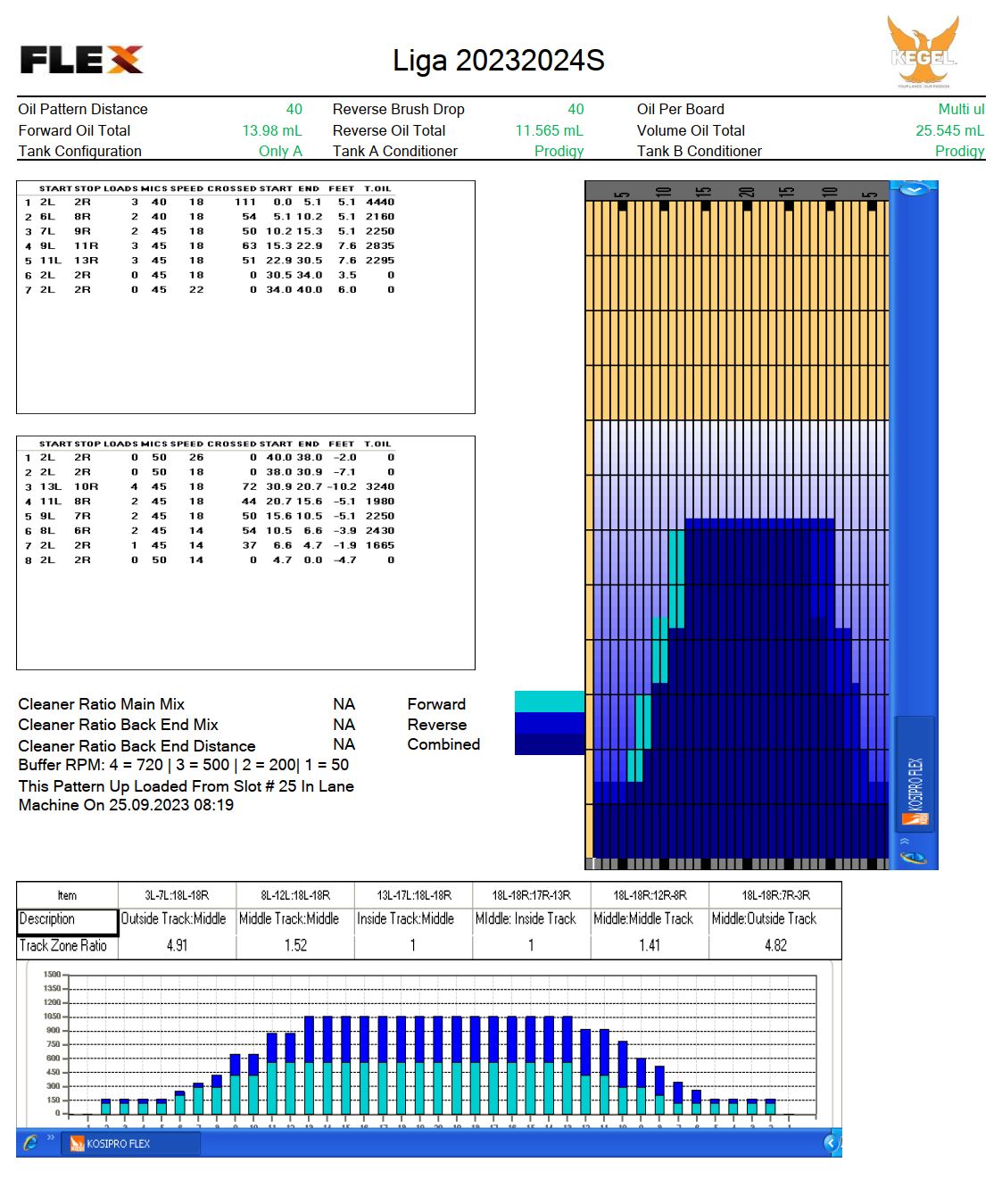
Task: Click the 3L-7L:18L-18R column header
Action: [177, 895]
